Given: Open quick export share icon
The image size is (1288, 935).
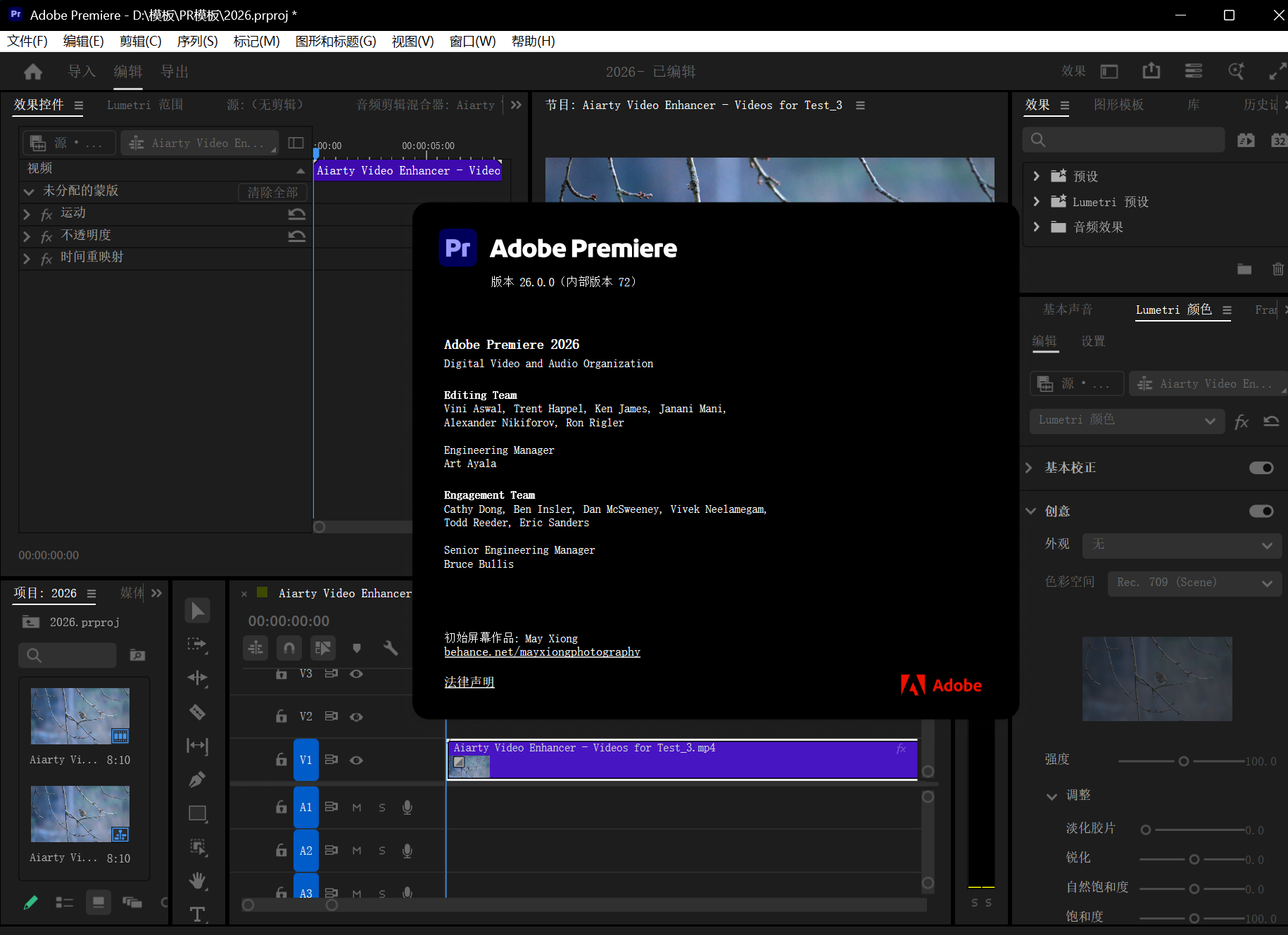Looking at the screenshot, I should (1151, 71).
